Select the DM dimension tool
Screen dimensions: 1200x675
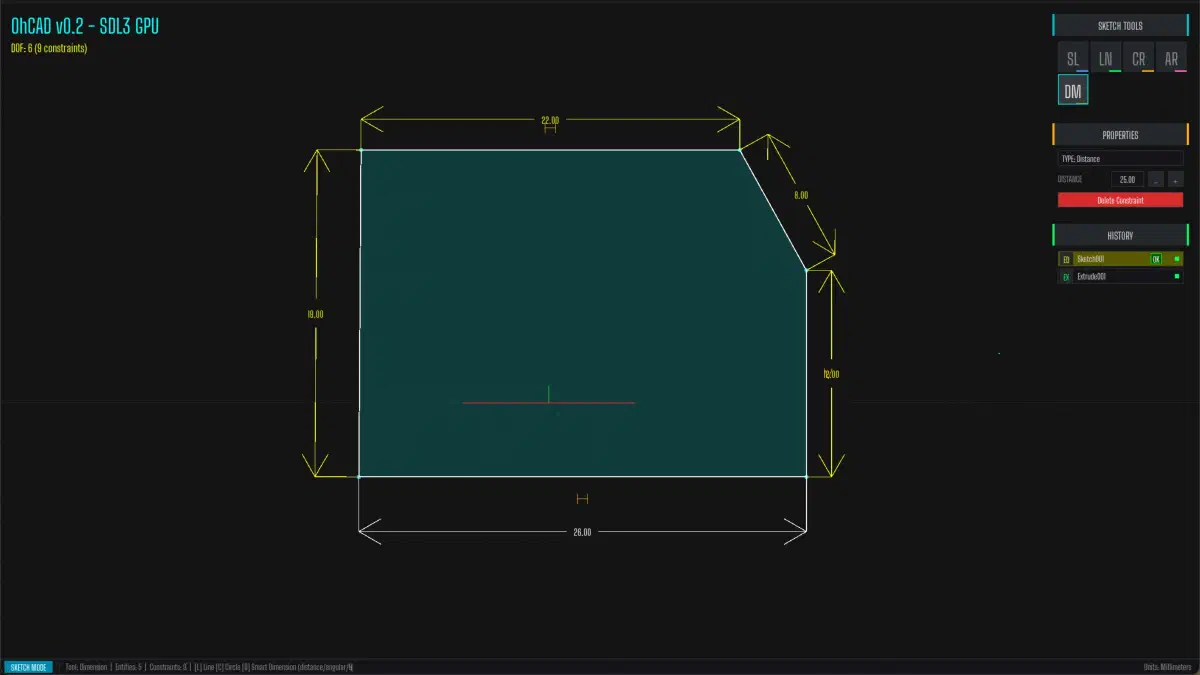pyautogui.click(x=1073, y=91)
